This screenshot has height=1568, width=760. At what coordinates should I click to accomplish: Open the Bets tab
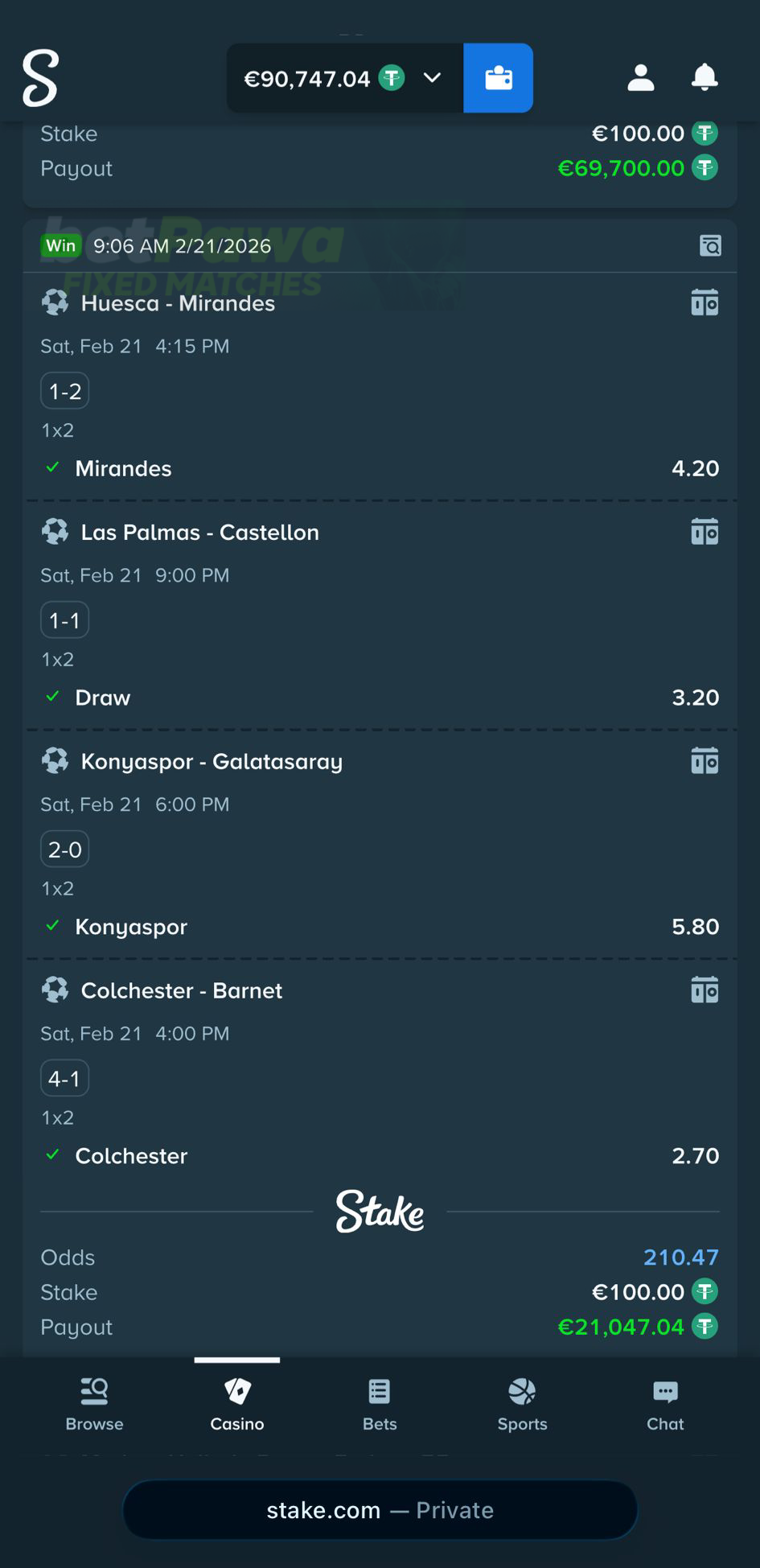[380, 1404]
